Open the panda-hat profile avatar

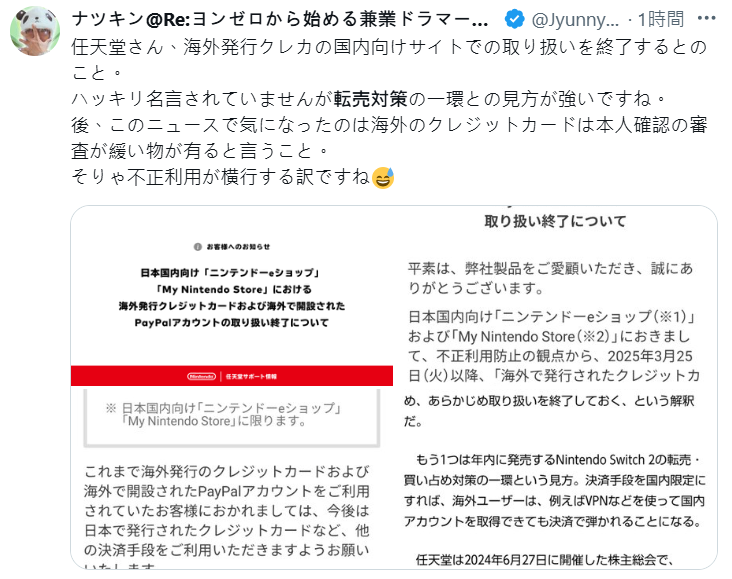(35, 31)
